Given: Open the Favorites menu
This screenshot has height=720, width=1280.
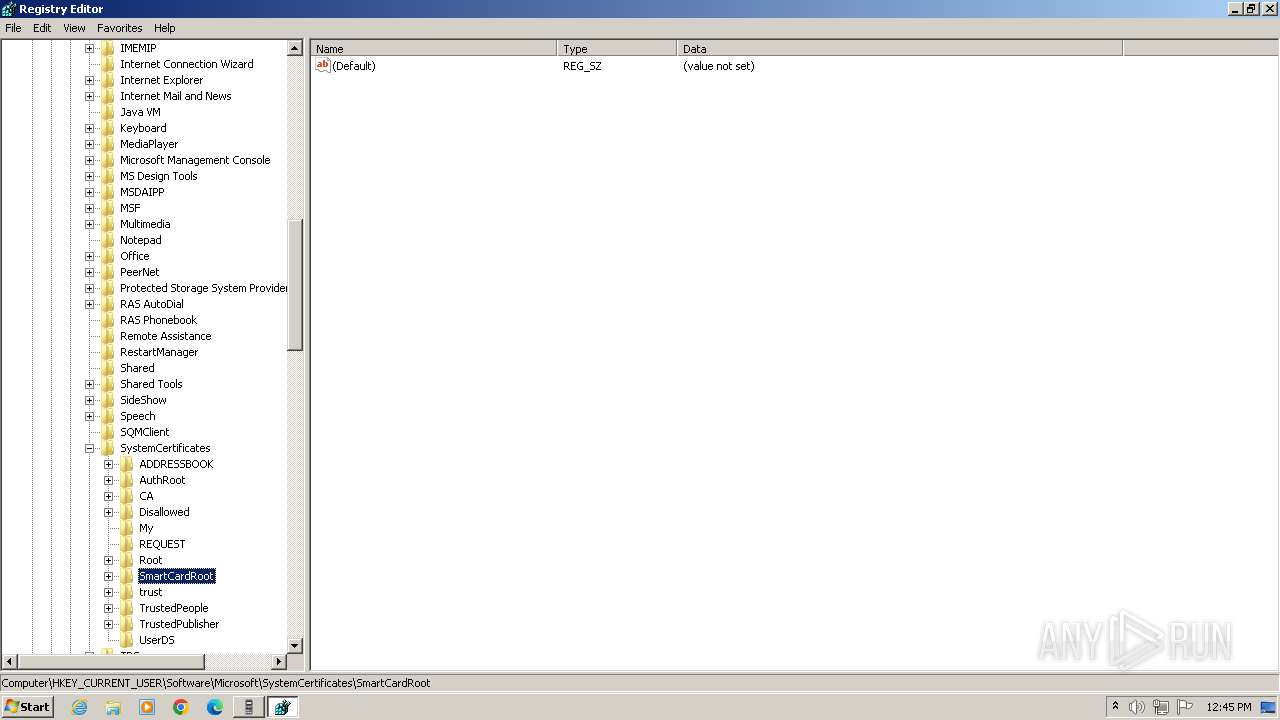Looking at the screenshot, I should [119, 28].
